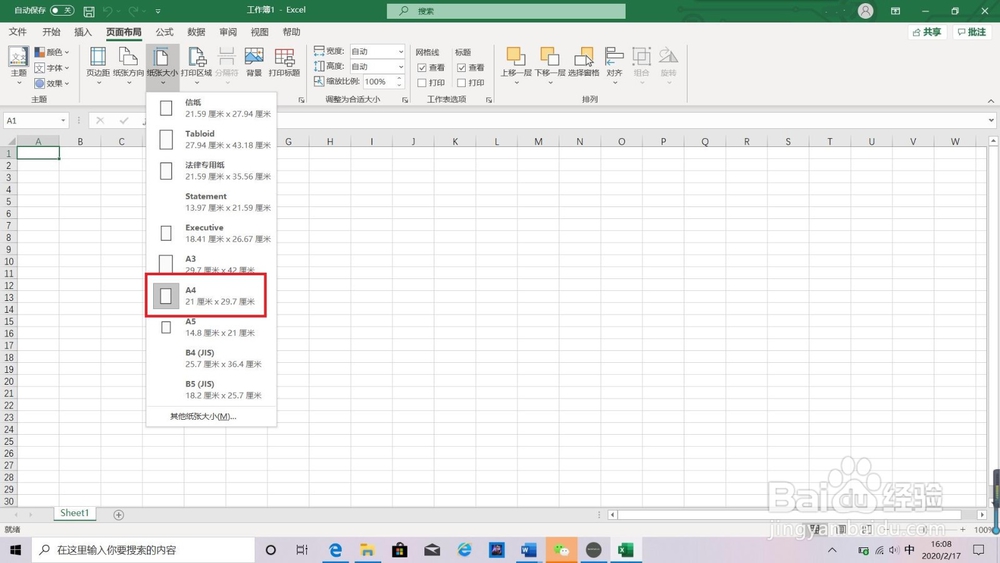This screenshot has height=563, width=1000.
Task: Click the user account avatar icon
Action: pyautogui.click(x=865, y=11)
